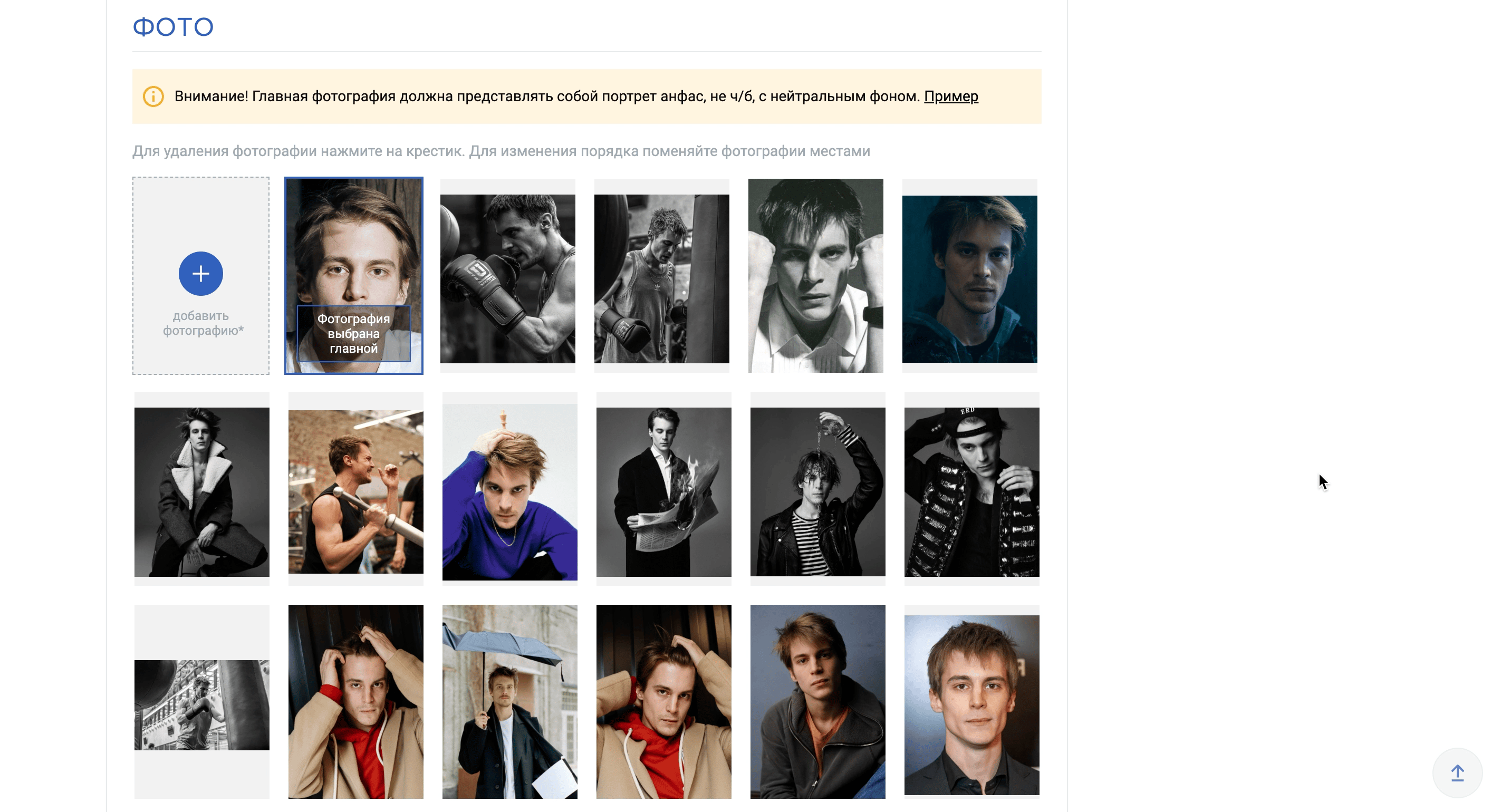Select black-and-white photo with raised fists, white shirt
The height and width of the screenshot is (812, 1501).
[x=816, y=276]
